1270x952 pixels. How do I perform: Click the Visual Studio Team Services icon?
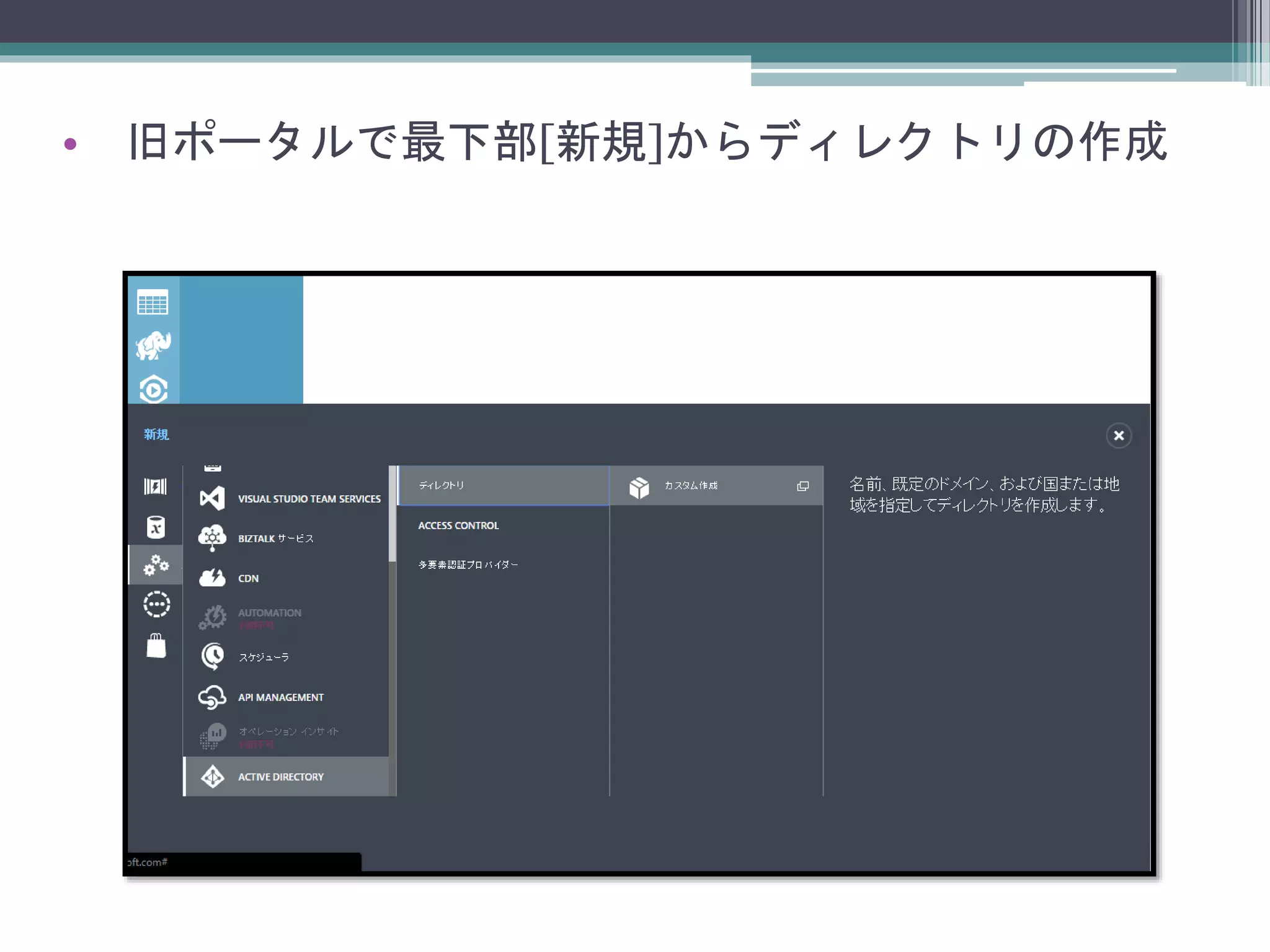pos(212,498)
